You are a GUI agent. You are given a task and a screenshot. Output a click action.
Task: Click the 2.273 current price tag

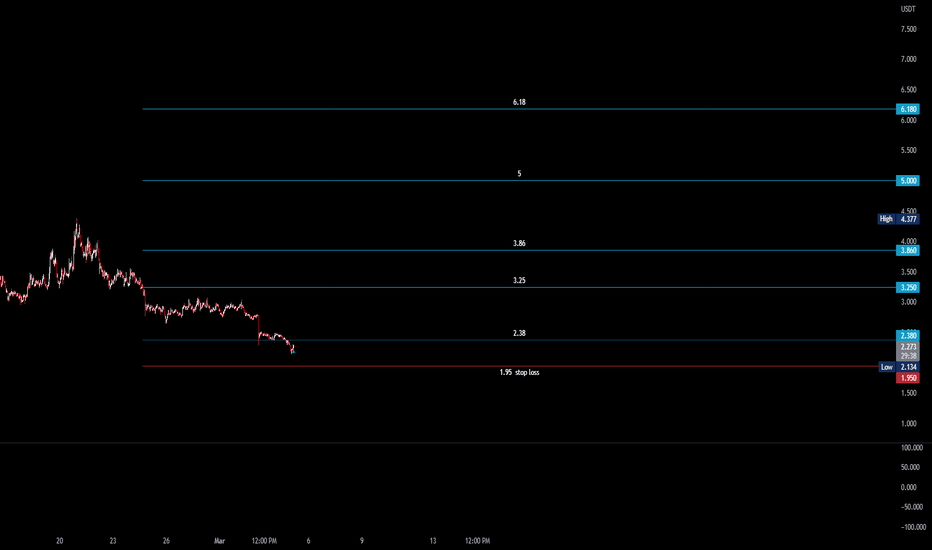[x=908, y=346]
